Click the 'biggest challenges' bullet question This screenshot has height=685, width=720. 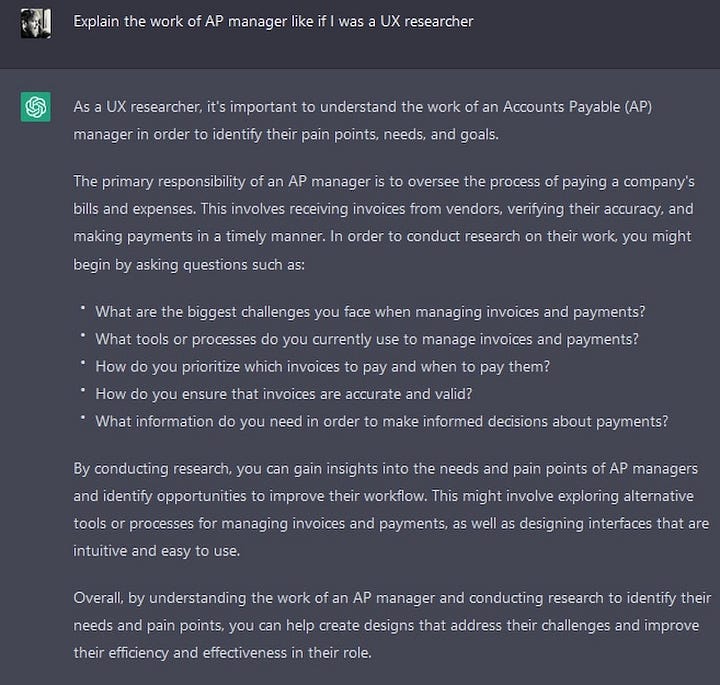coord(370,312)
